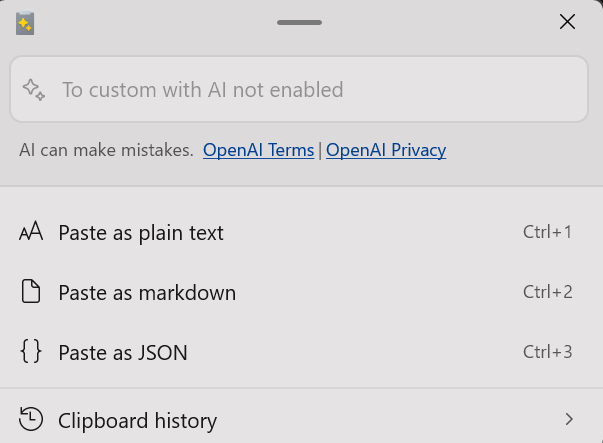The width and height of the screenshot is (603, 443).
Task: Click the clipboard history clock icon
Action: (31, 419)
